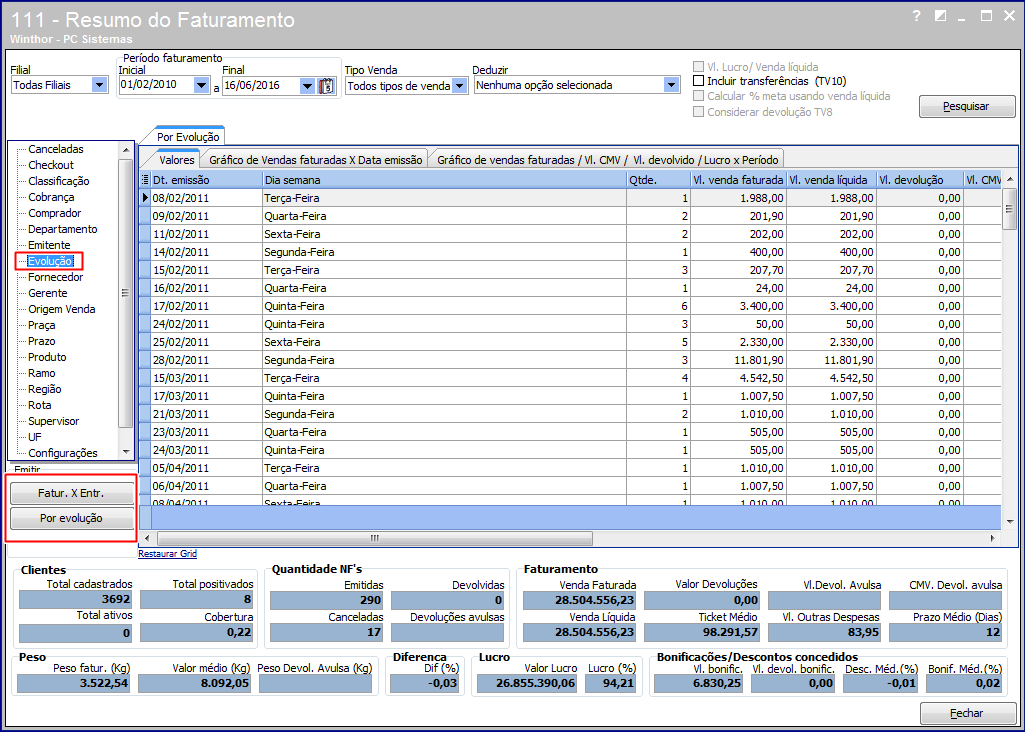
Task: Select the 08/02/2011 date cell
Action: tap(207, 198)
